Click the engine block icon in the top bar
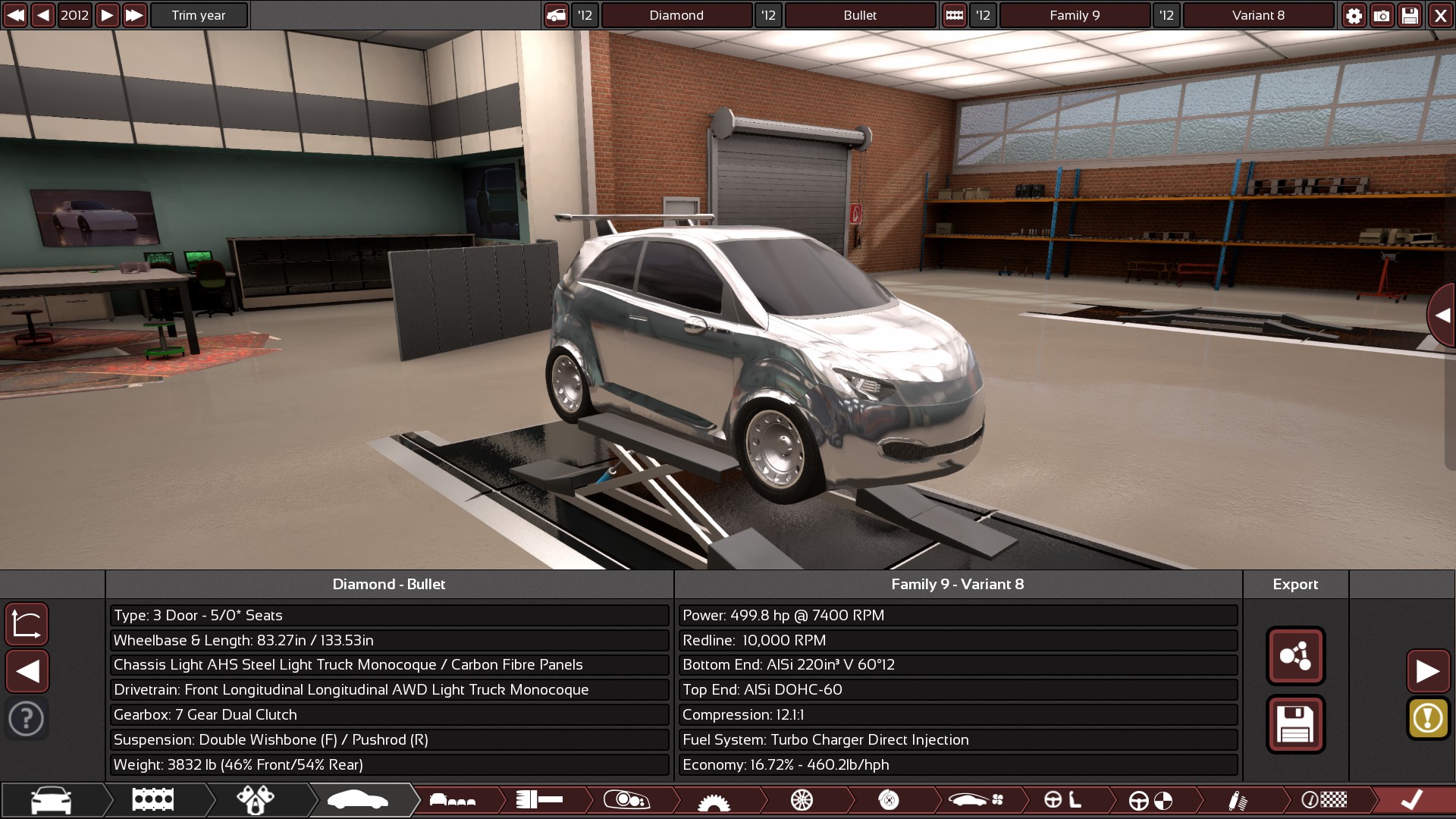Viewport: 1456px width, 819px height. click(954, 15)
